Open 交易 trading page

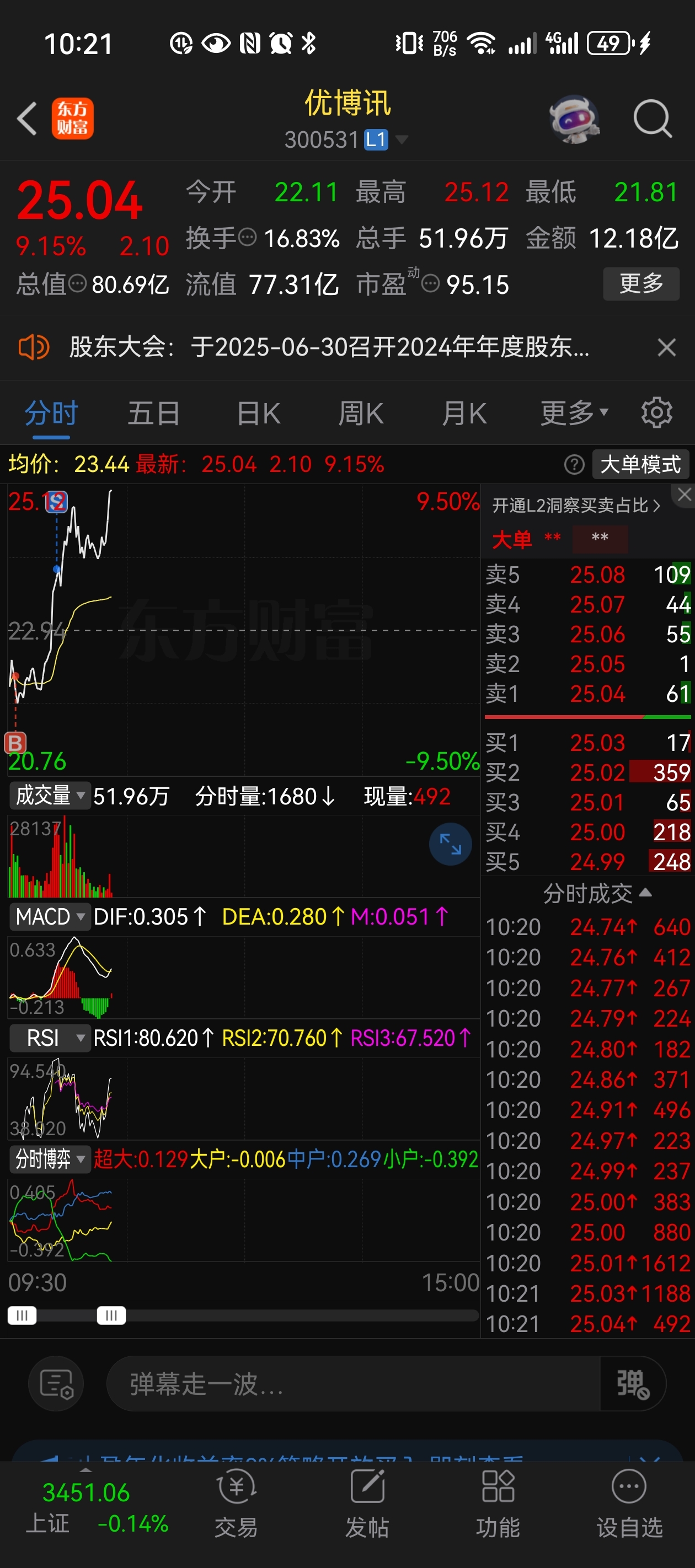pos(236,1505)
